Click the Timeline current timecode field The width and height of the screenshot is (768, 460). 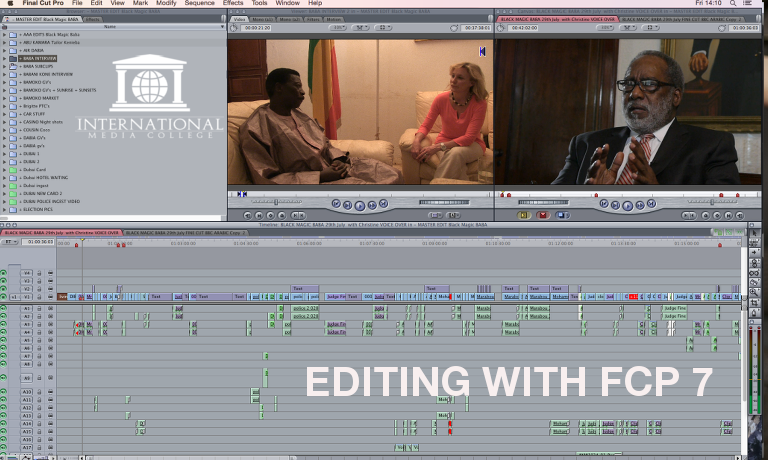pos(38,242)
